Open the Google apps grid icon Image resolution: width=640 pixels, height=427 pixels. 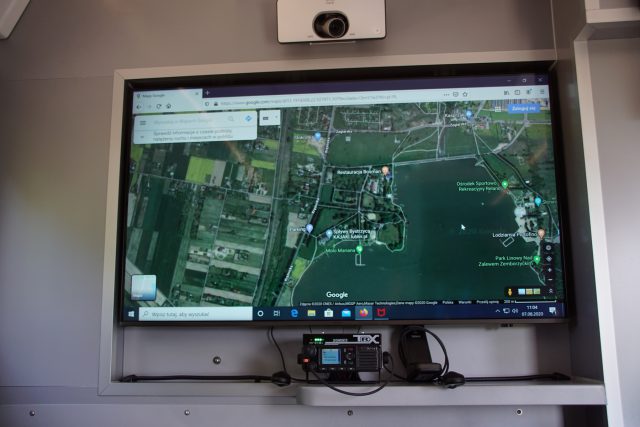(x=498, y=109)
